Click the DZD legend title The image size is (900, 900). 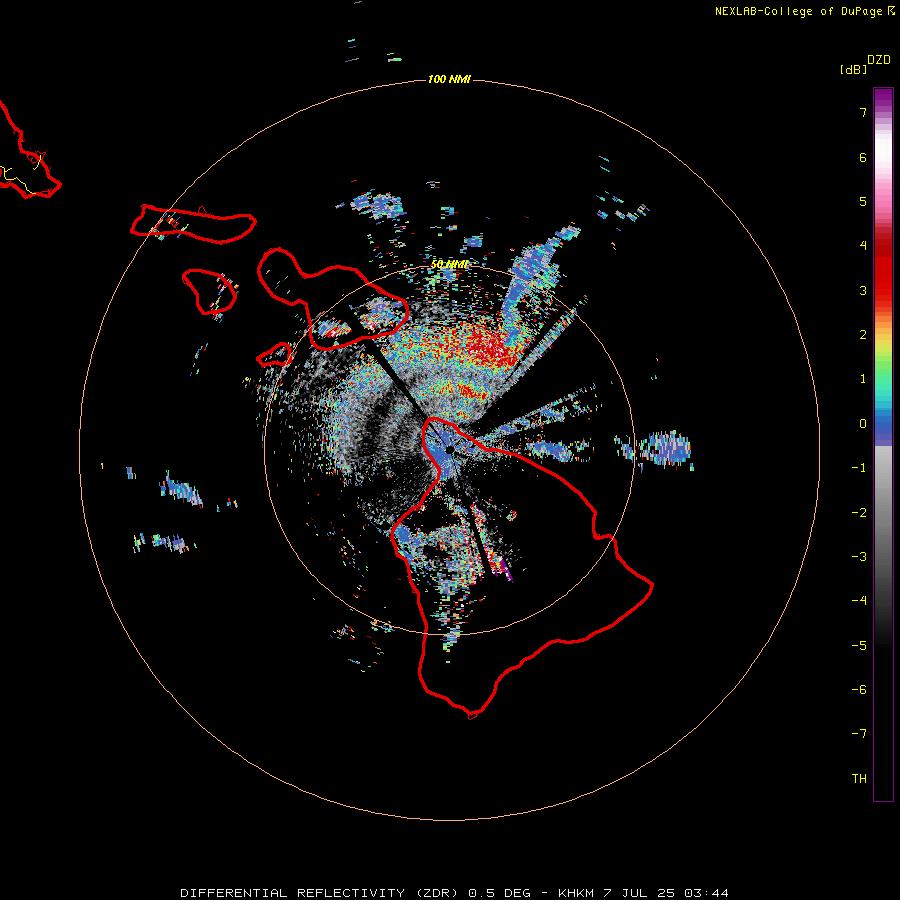pos(879,60)
